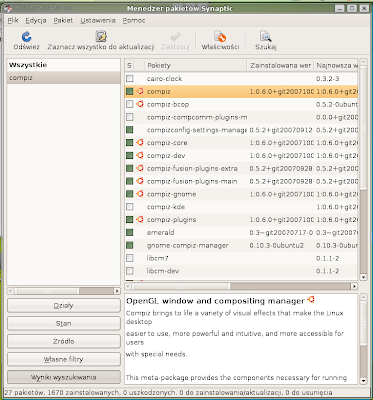373x400 pixels.
Task: Sort by the S status column header
Action: click(129, 66)
